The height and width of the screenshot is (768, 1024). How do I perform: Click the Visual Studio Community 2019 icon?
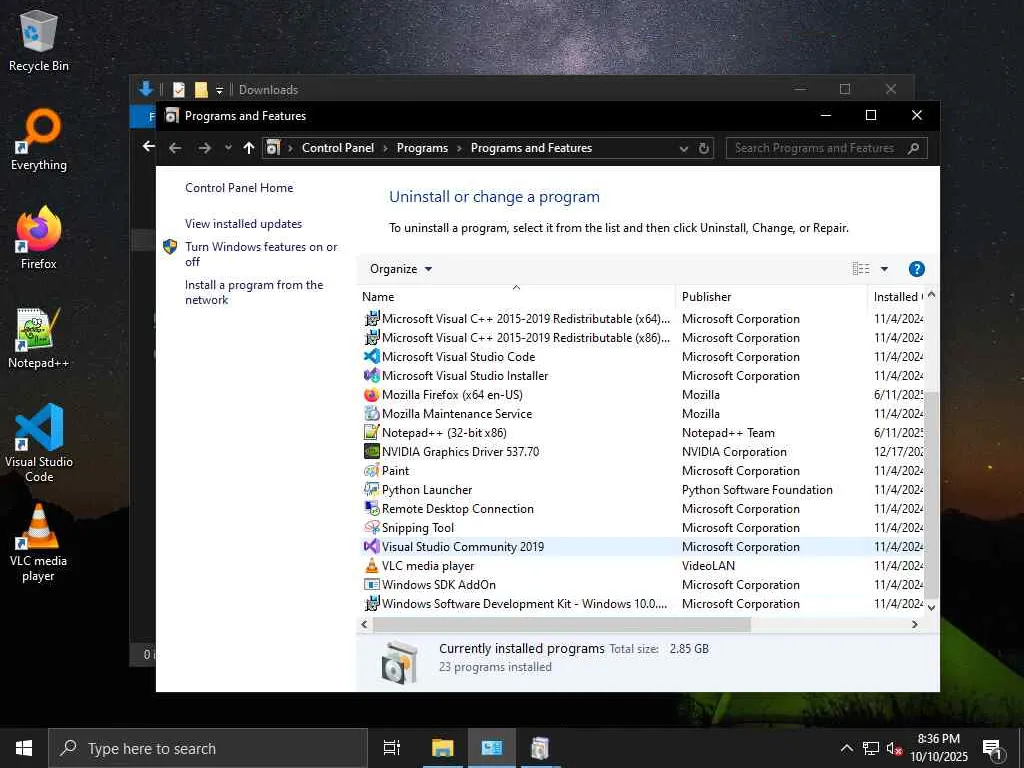(x=372, y=546)
